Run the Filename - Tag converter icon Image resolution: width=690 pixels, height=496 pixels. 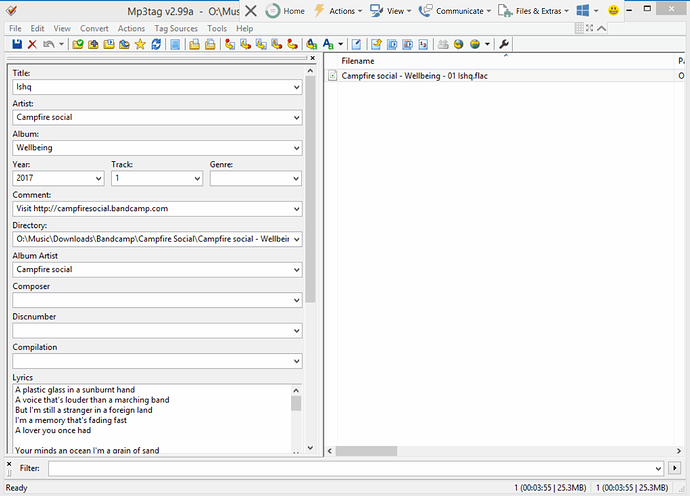point(246,44)
